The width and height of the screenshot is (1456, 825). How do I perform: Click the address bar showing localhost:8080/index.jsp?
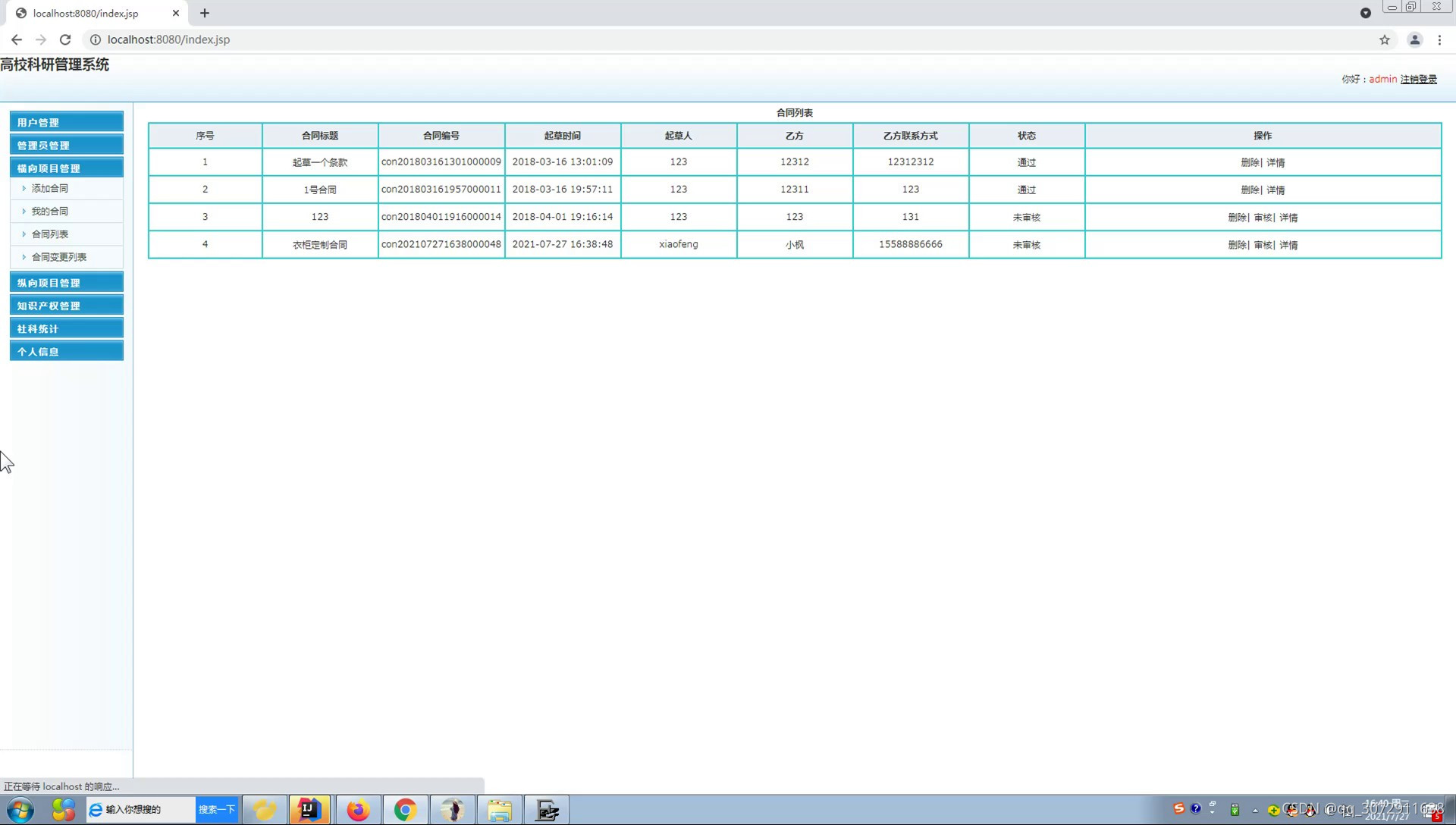tap(728, 39)
